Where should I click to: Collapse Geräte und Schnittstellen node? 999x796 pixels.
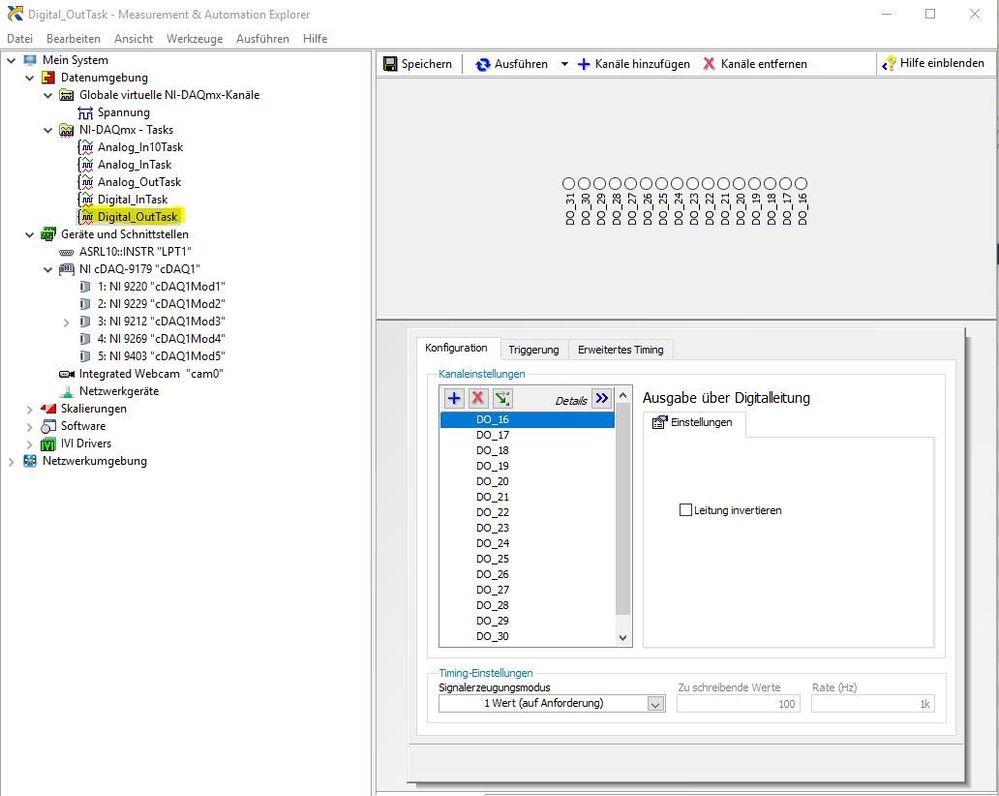tap(29, 235)
